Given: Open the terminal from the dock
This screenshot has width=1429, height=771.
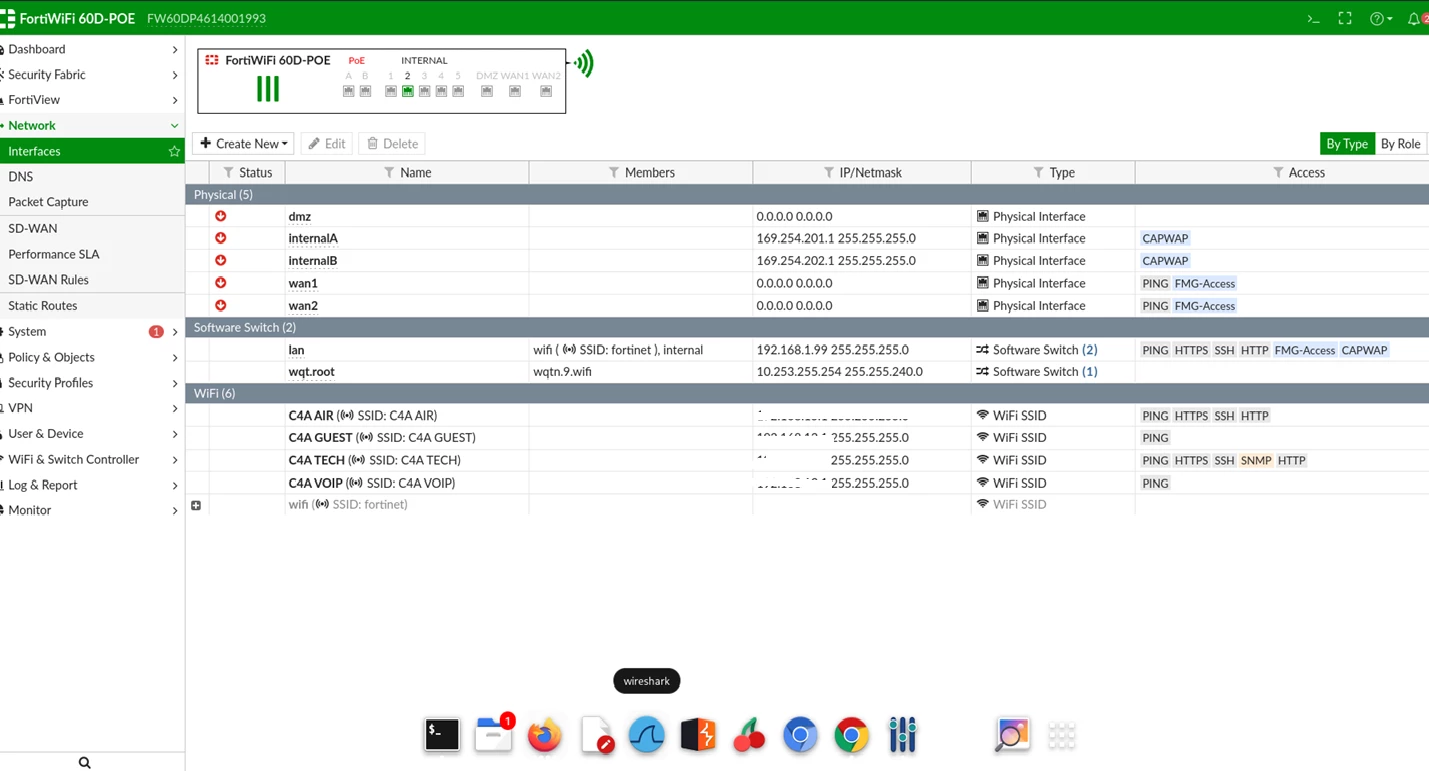Looking at the screenshot, I should click(x=442, y=735).
